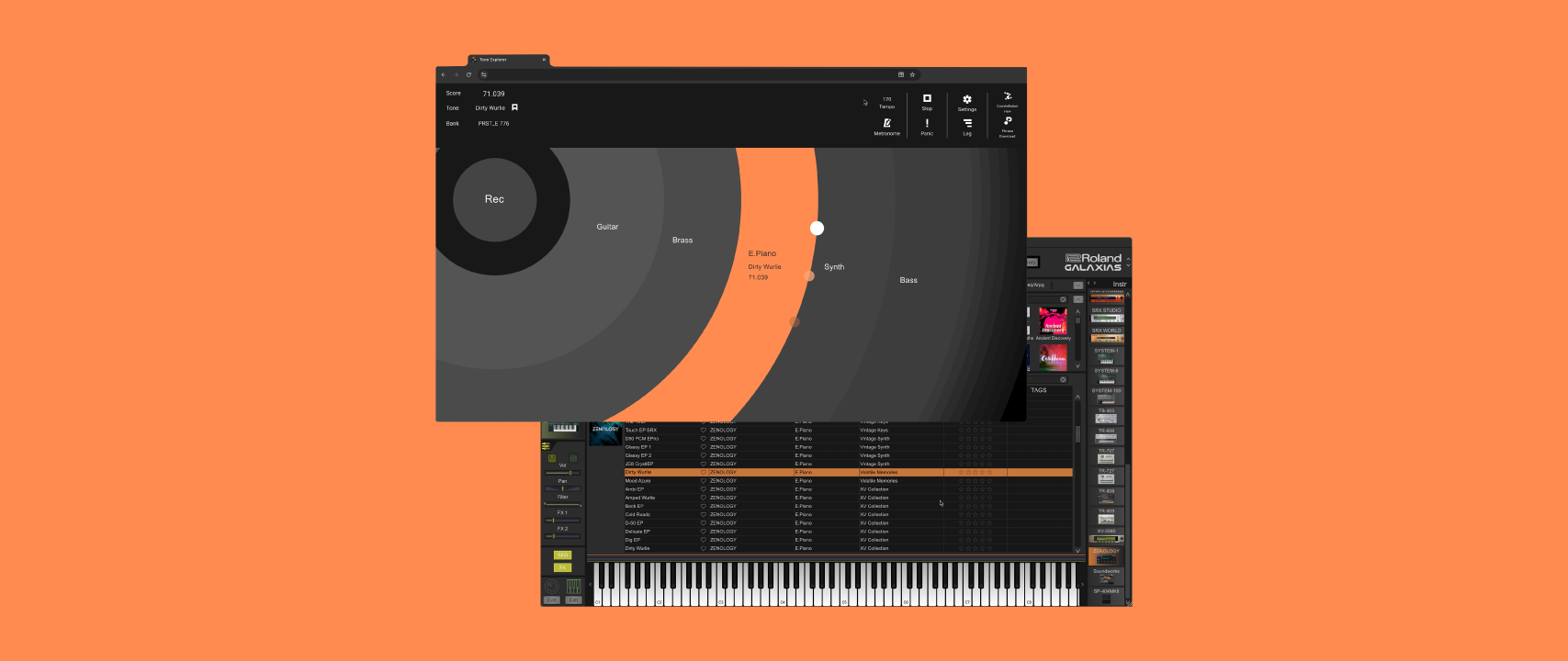Select the JD8 CrystlEP tone
Image resolution: width=1568 pixels, height=661 pixels.
pos(848,464)
